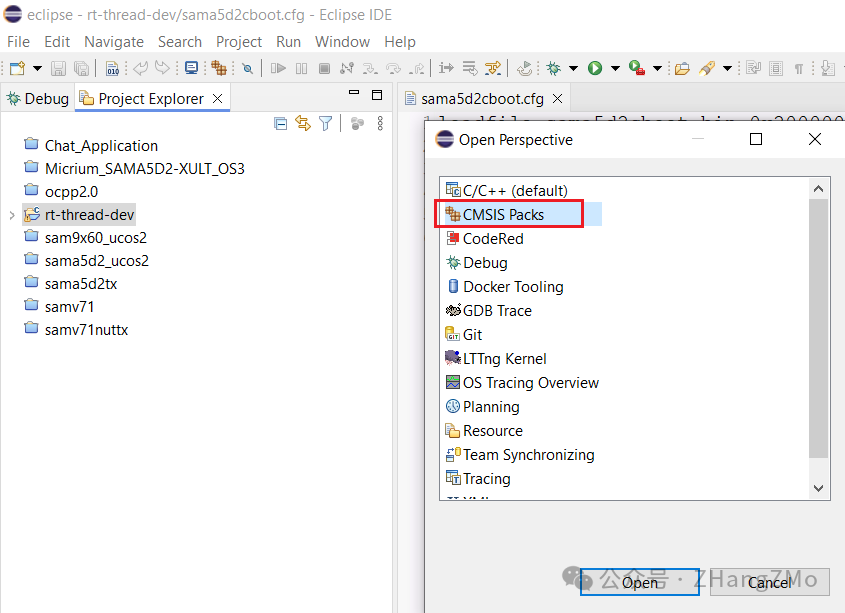
Task: Click the restart/relaunch arrow icon
Action: pos(524,68)
